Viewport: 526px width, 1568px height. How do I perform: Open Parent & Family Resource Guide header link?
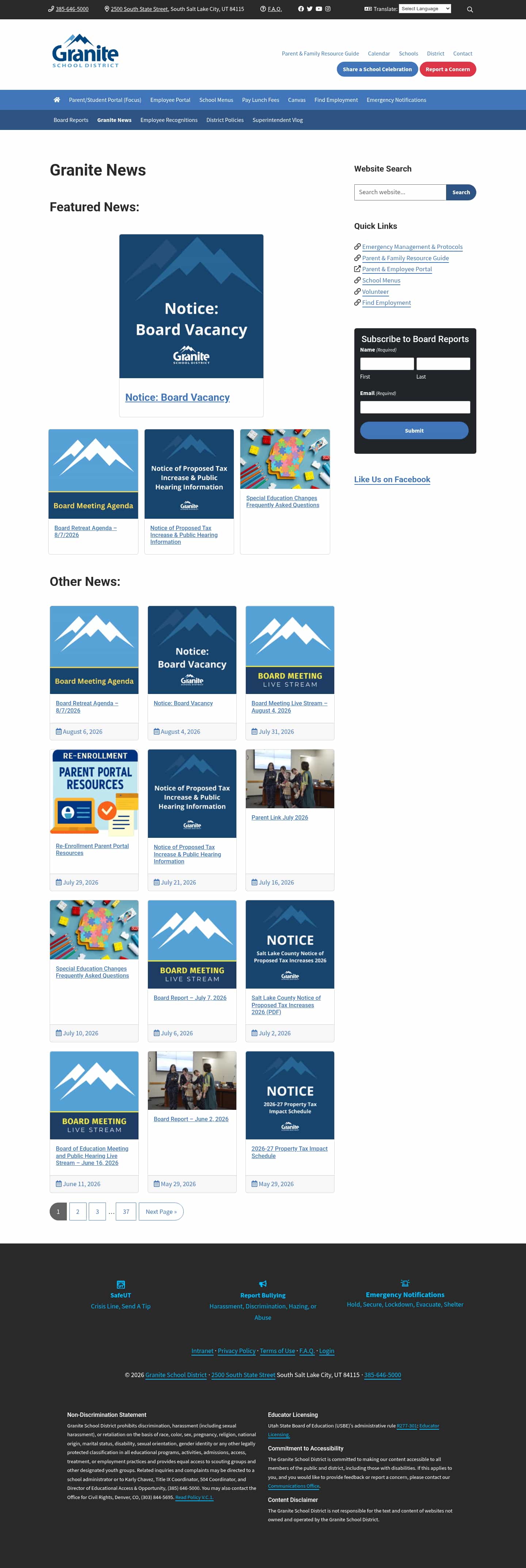(320, 54)
